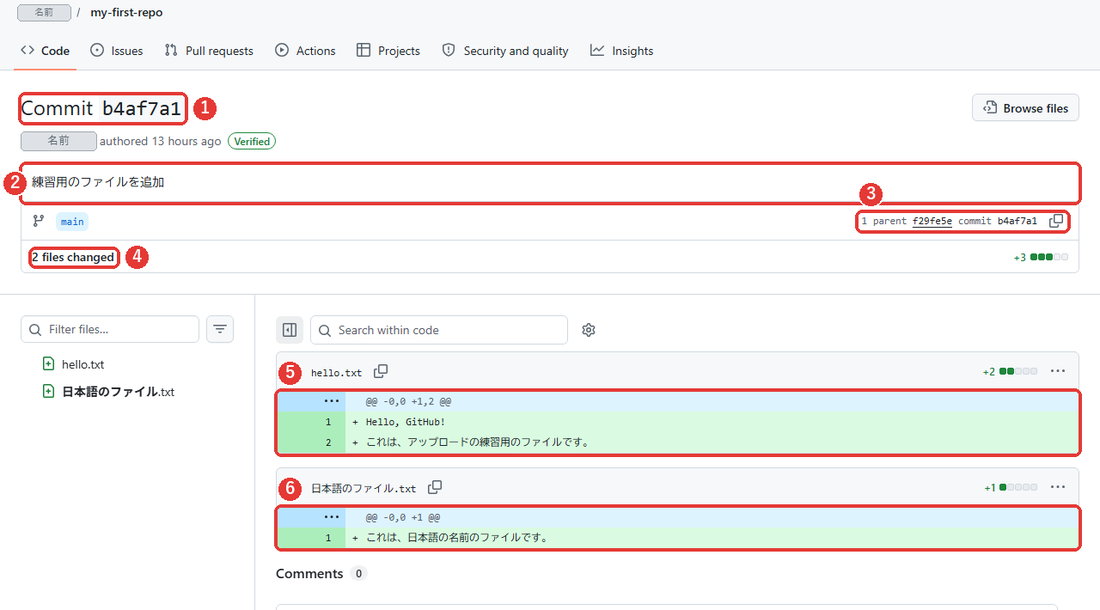Open the my-first-repo repository link
Screen dimensions: 1100x610
click(126, 13)
